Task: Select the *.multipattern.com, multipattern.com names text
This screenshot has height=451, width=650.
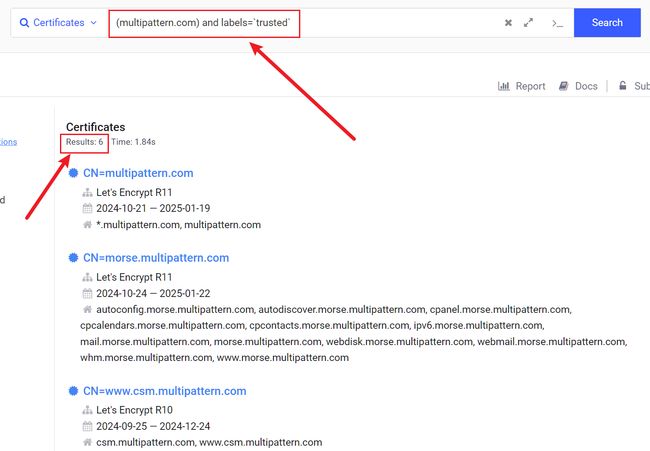Action: [x=178, y=225]
